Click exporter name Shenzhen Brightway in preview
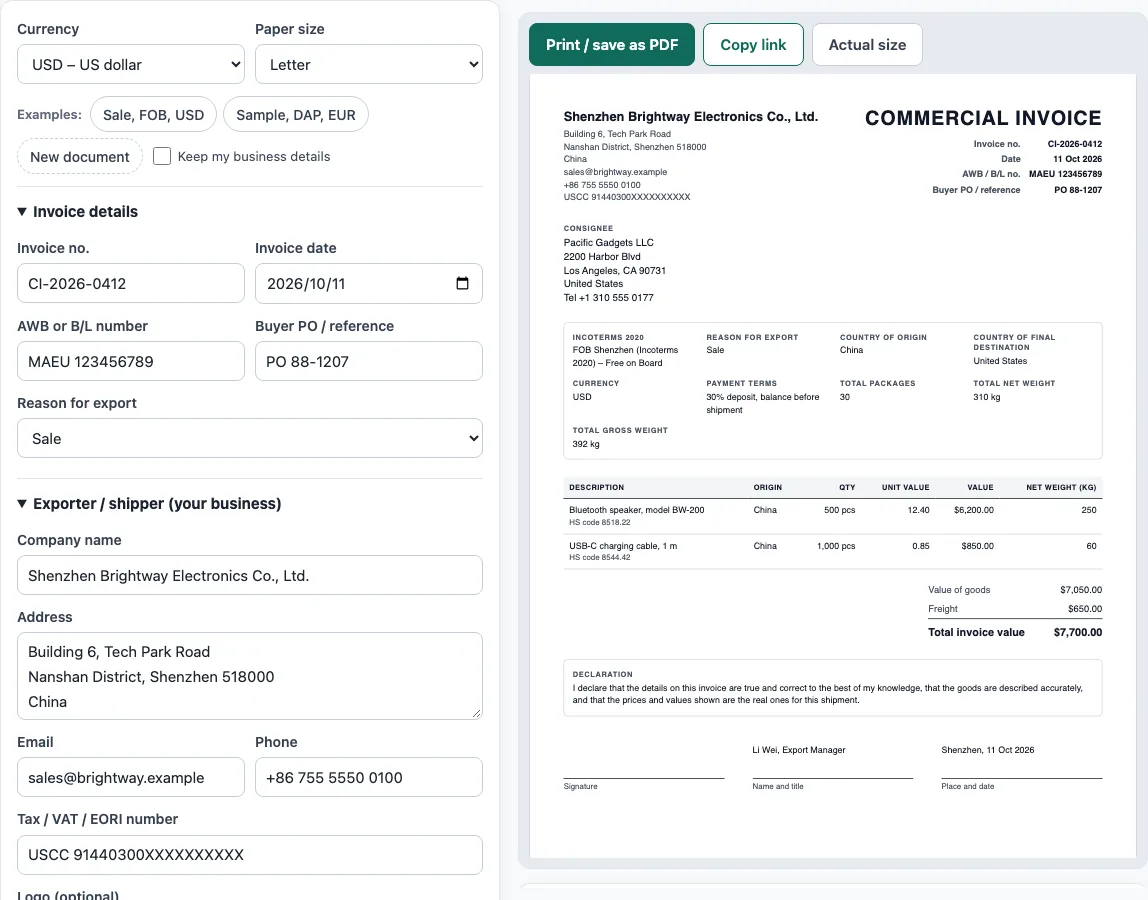This screenshot has width=1148, height=900. click(x=690, y=116)
